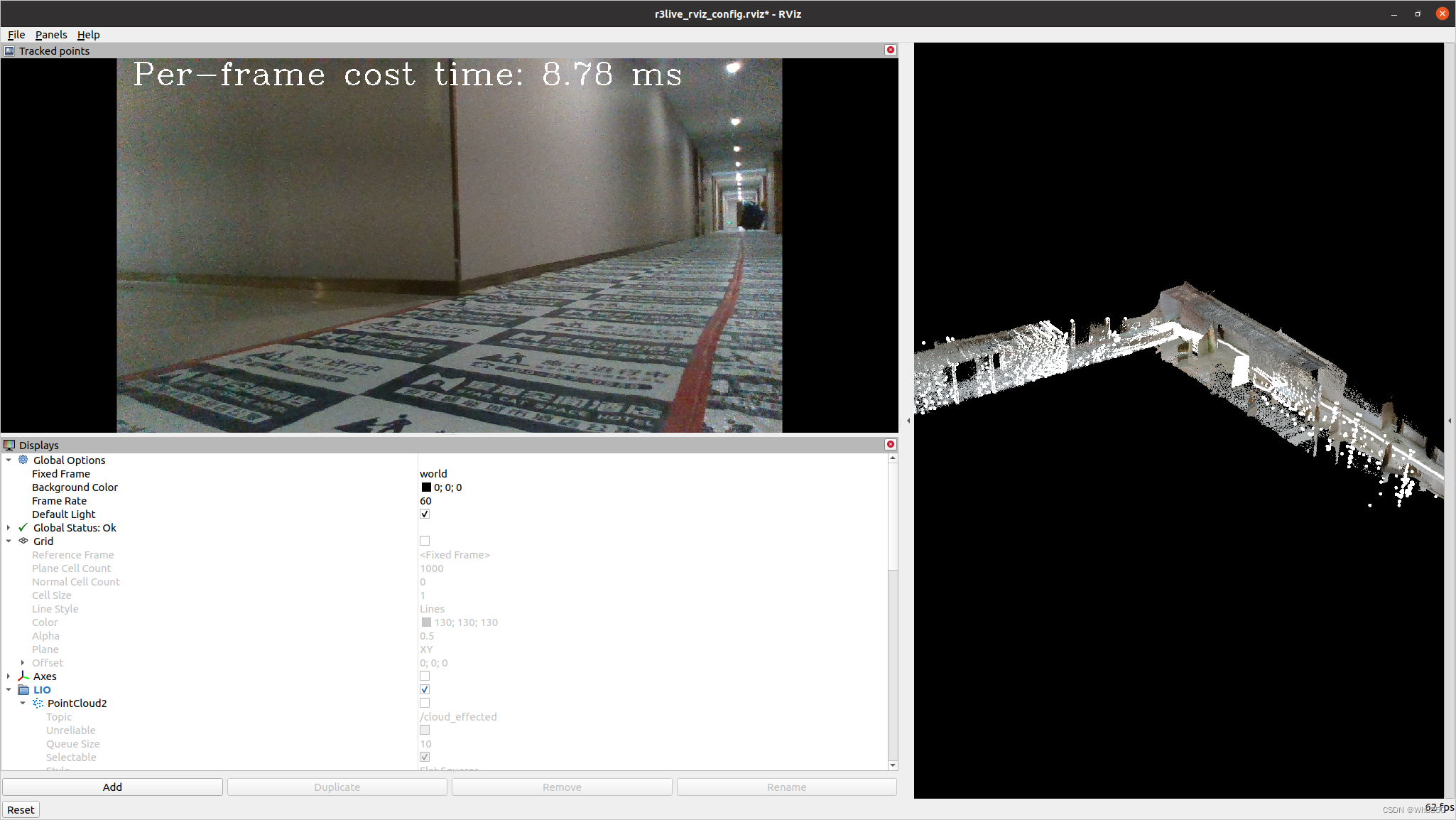
Task: Disable the Default Light checkbox
Action: tap(424, 513)
